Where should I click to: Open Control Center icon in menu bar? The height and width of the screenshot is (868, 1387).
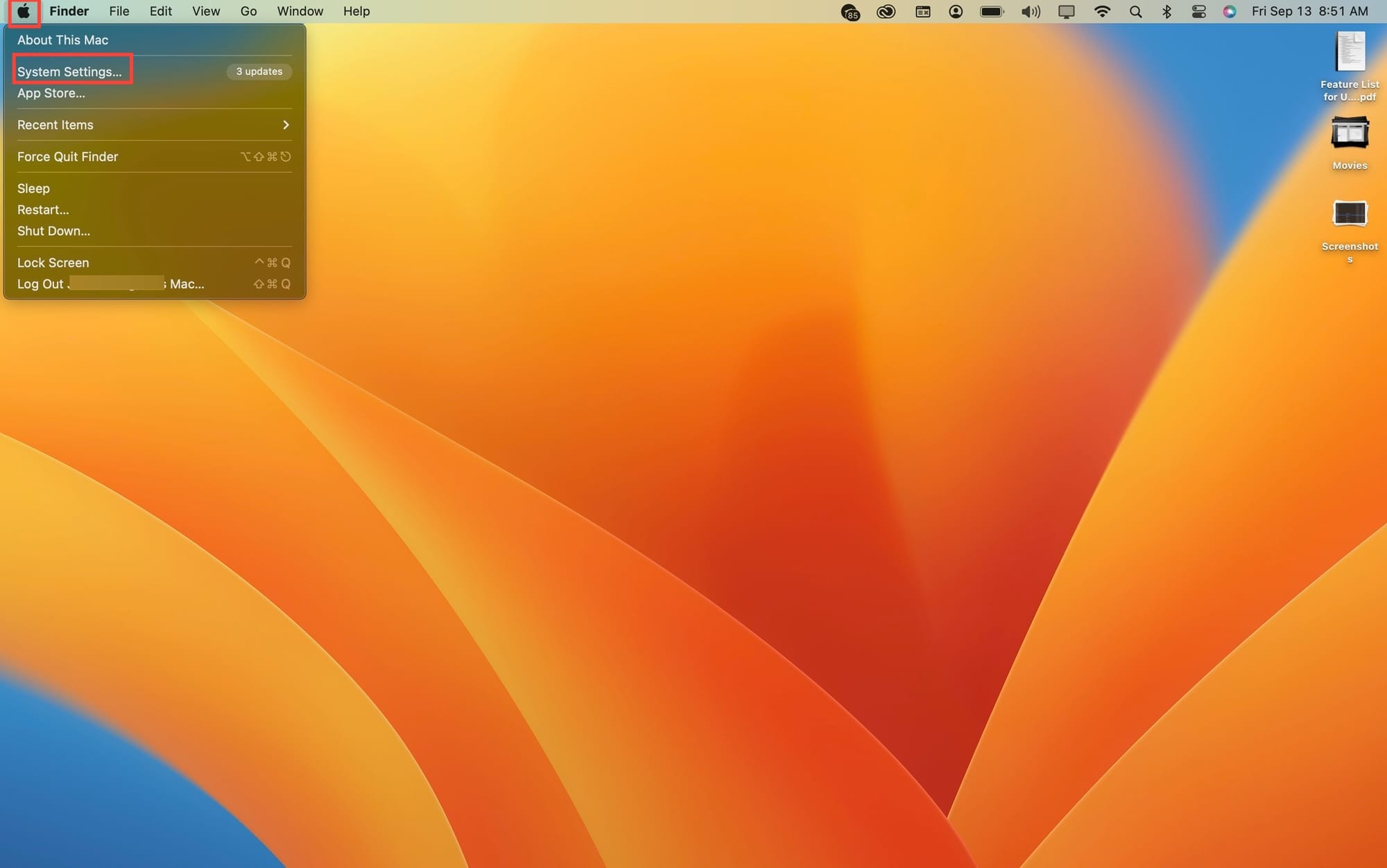point(1198,12)
